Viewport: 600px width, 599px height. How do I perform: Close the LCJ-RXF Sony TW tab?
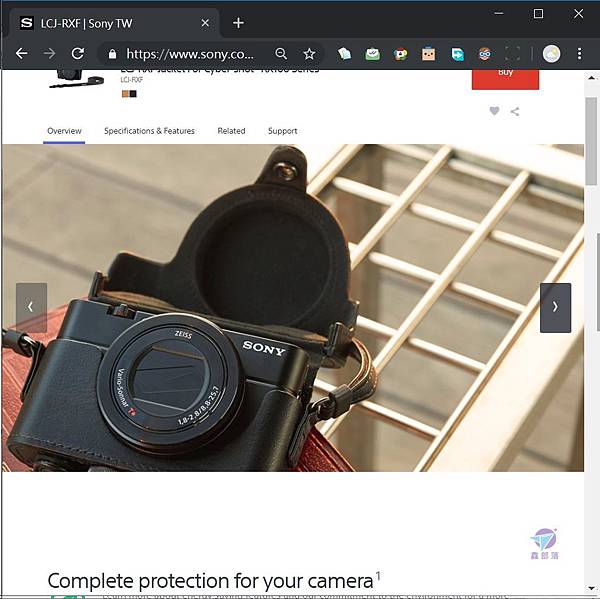pyautogui.click(x=205, y=23)
